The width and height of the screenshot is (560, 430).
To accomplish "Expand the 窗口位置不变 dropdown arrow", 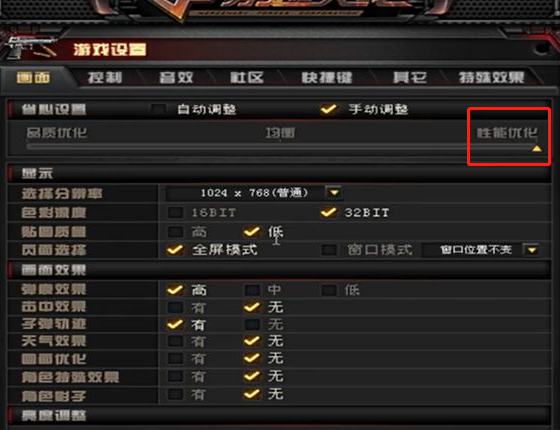I will click(531, 250).
